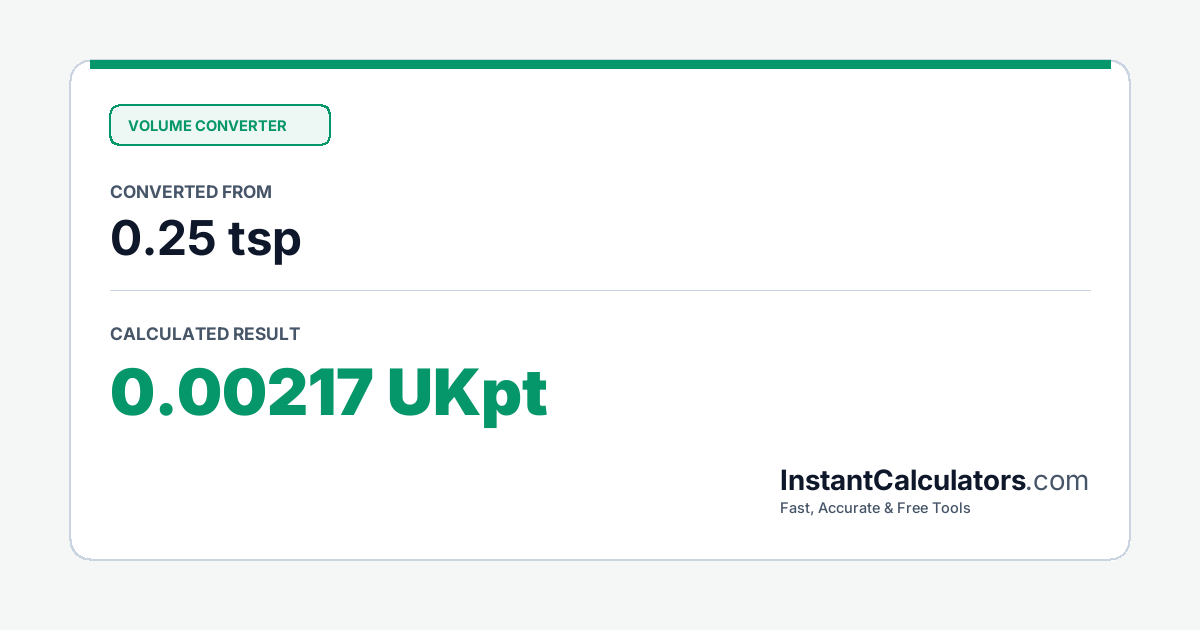Screen dimensions: 1200x630
Task: Open the InstantCalculators brand link
Action: pos(903,480)
